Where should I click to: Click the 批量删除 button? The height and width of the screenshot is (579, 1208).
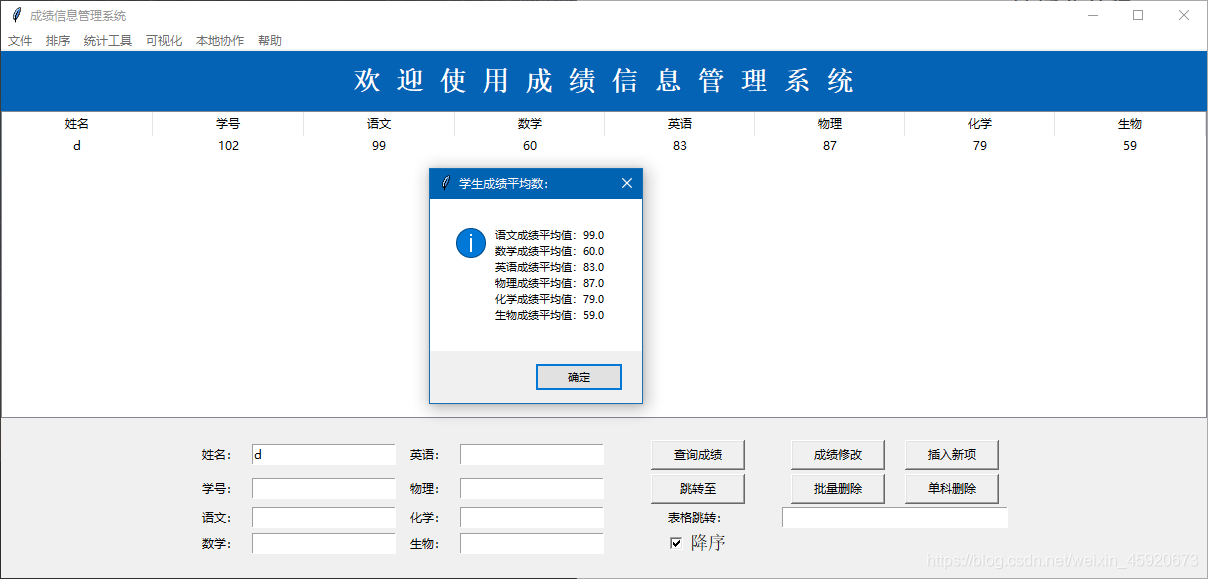[838, 489]
